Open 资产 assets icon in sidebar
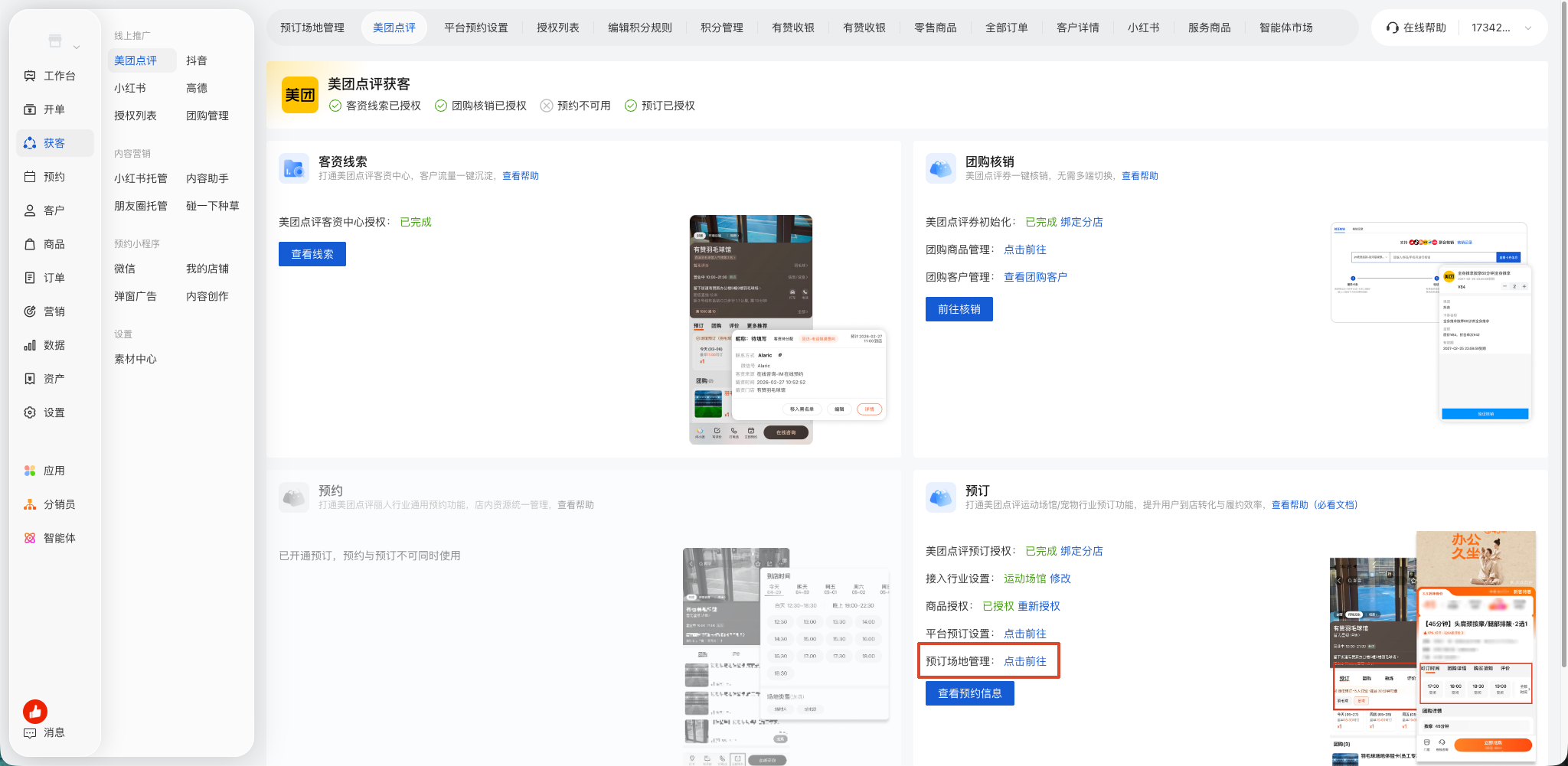Image resolution: width=1568 pixels, height=766 pixels. coord(30,379)
